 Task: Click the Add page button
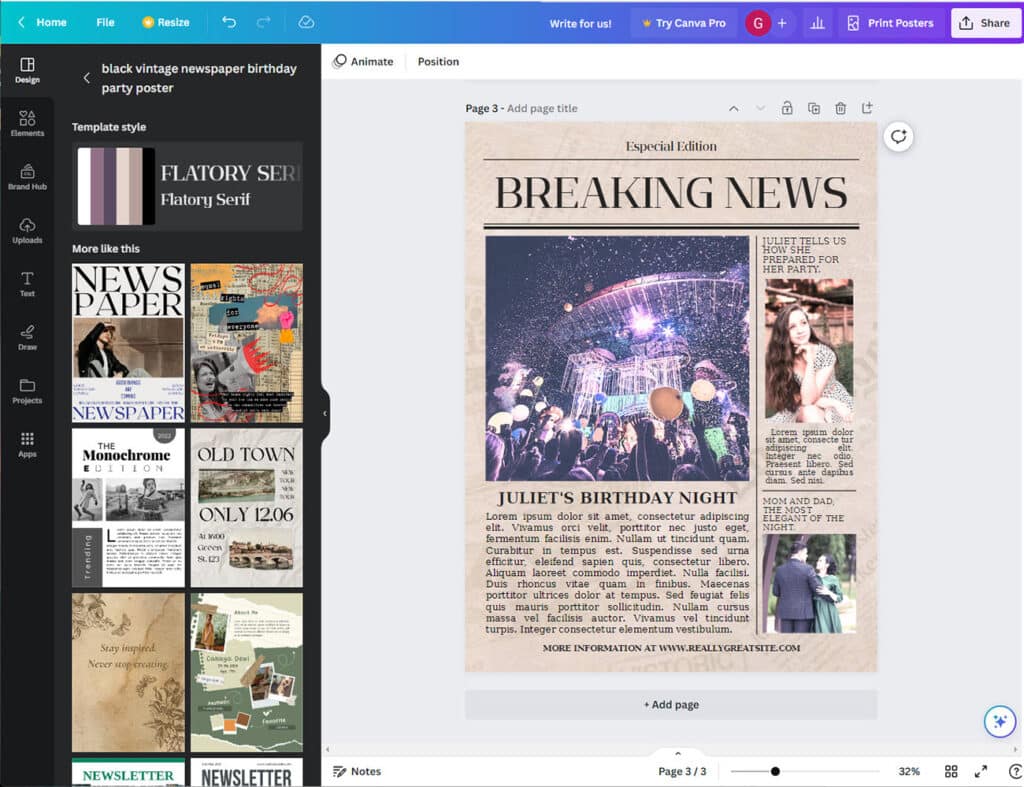click(x=671, y=704)
